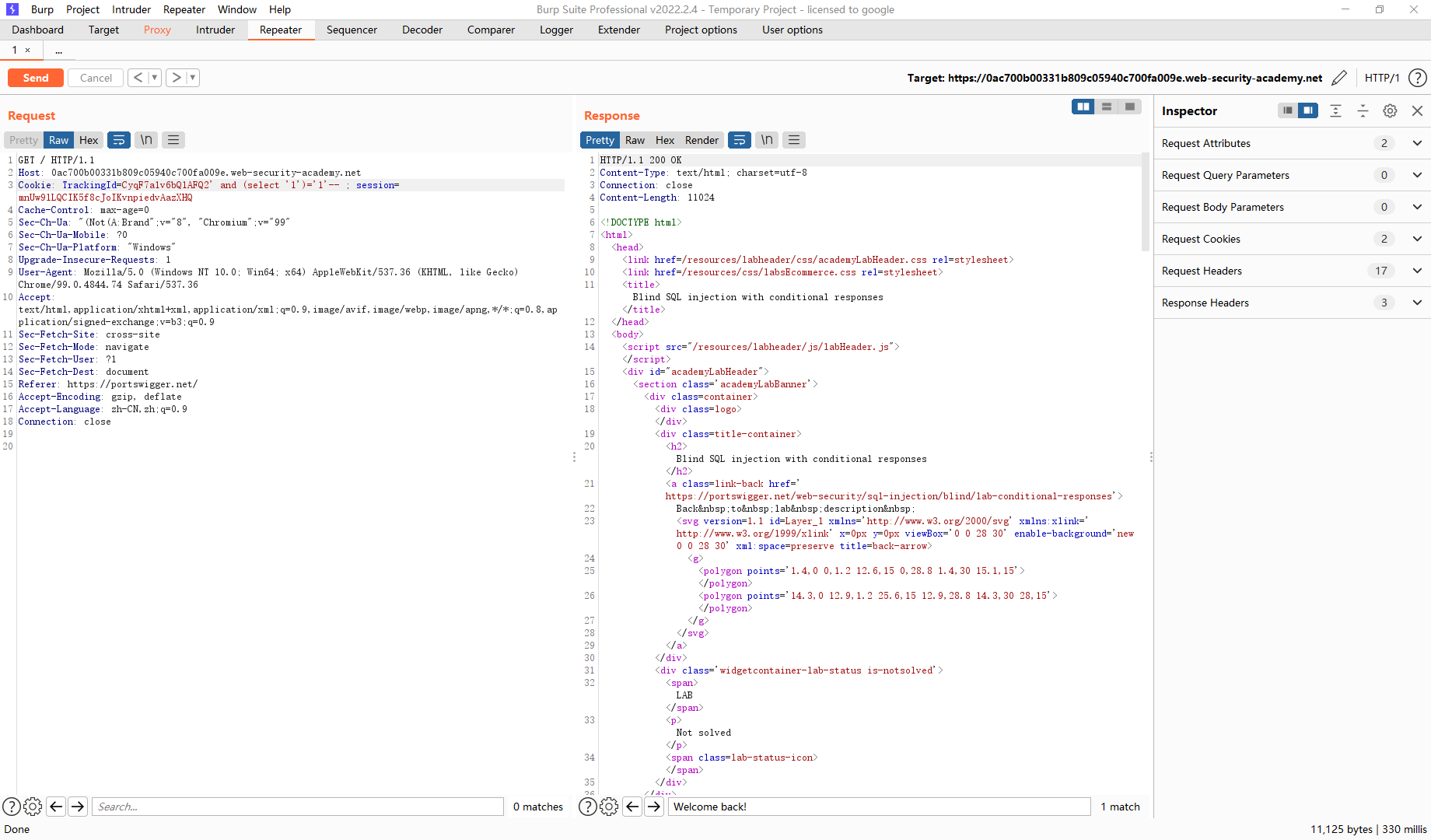Open the Project menu

(82, 9)
